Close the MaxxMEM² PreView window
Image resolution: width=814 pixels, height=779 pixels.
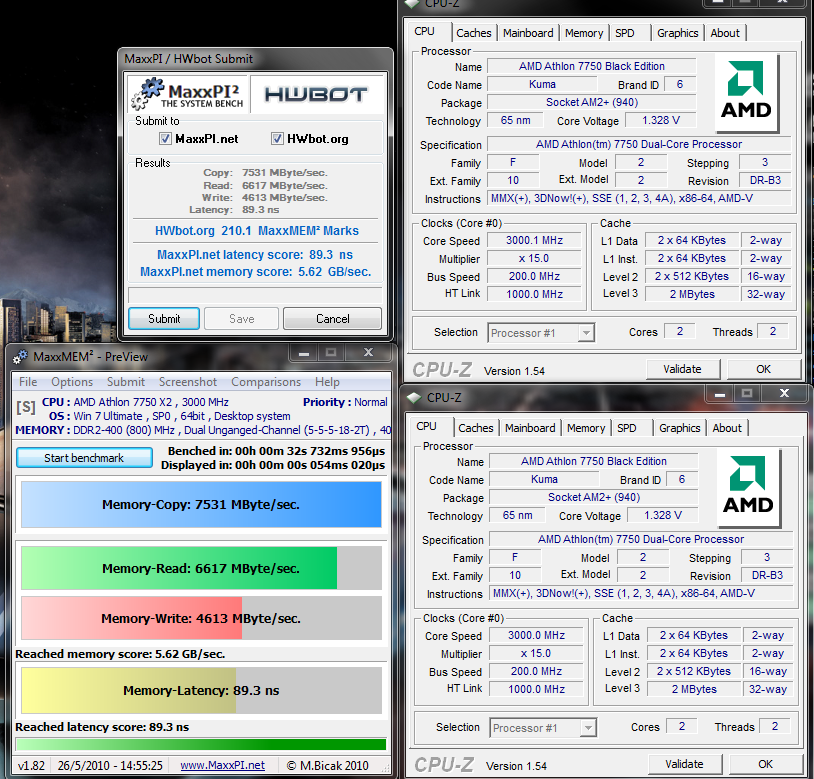(369, 352)
